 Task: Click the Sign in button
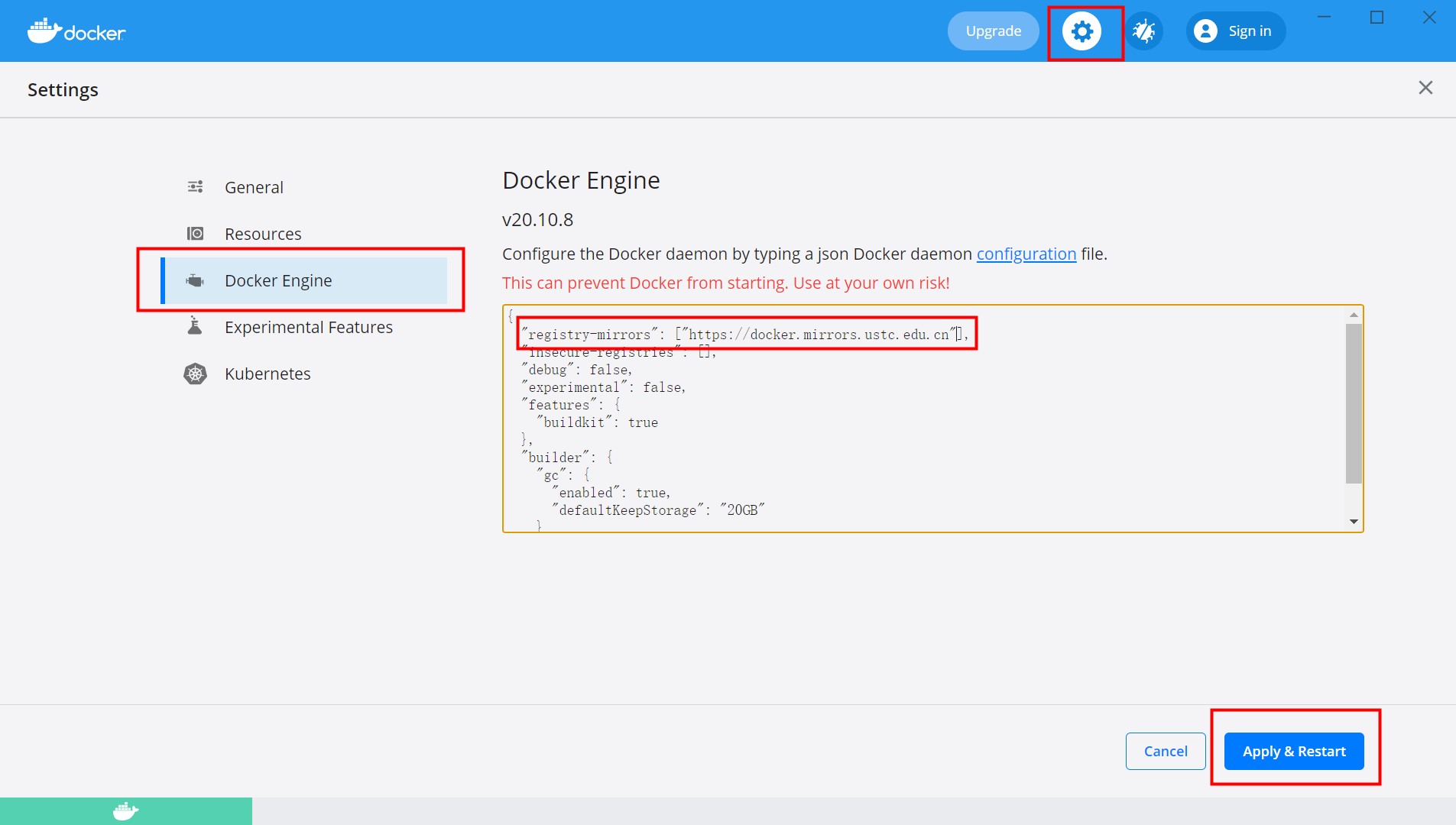pos(1236,31)
